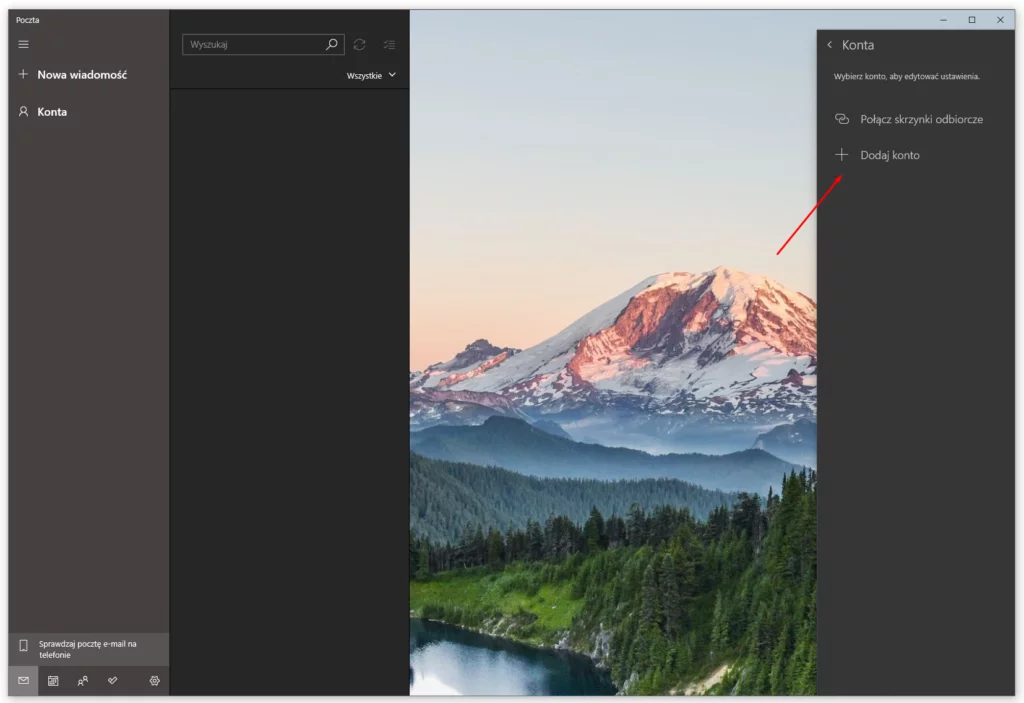
Task: Open the Calendar app icon
Action: (x=53, y=681)
